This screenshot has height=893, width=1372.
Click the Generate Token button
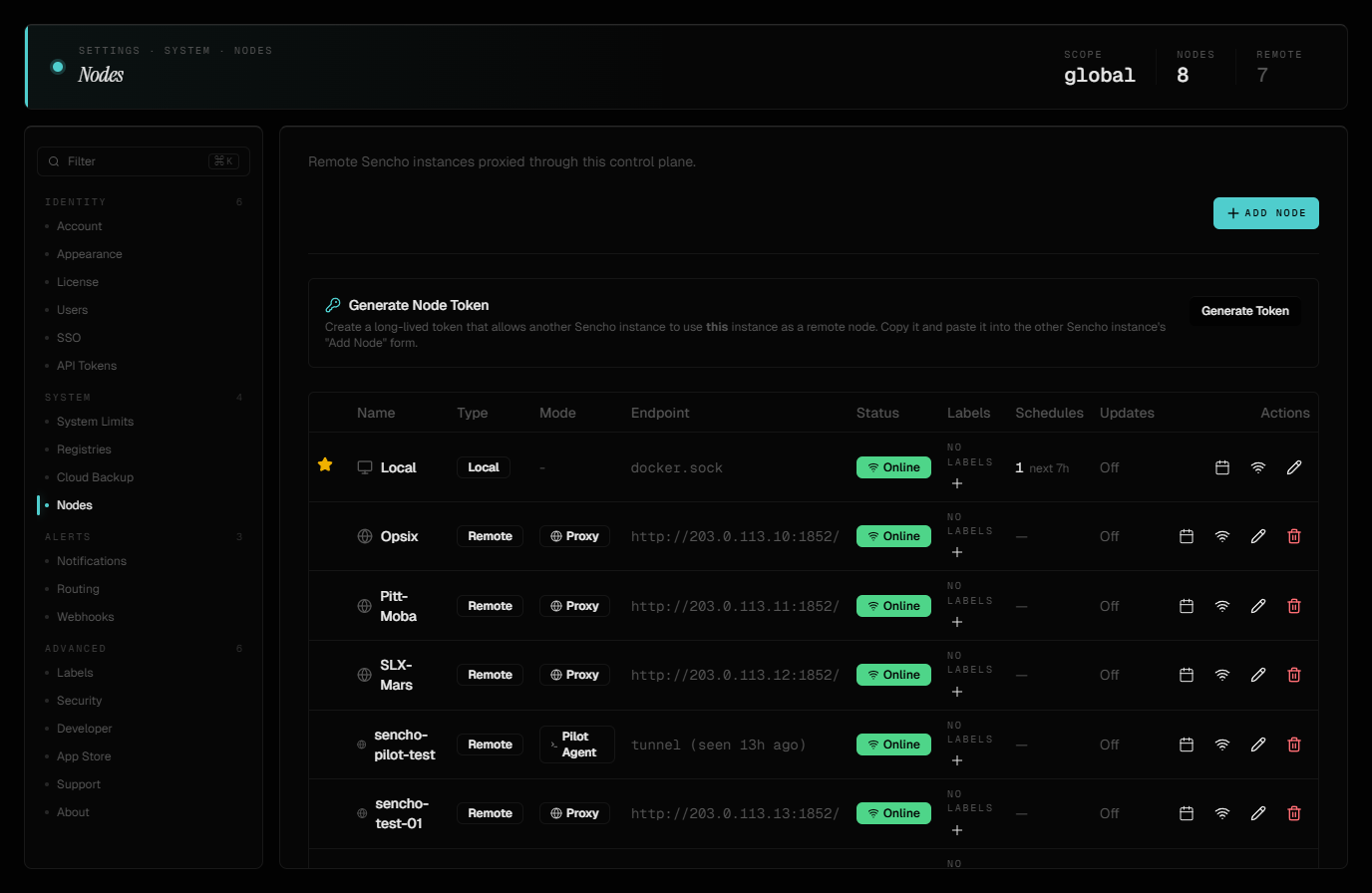click(1245, 311)
